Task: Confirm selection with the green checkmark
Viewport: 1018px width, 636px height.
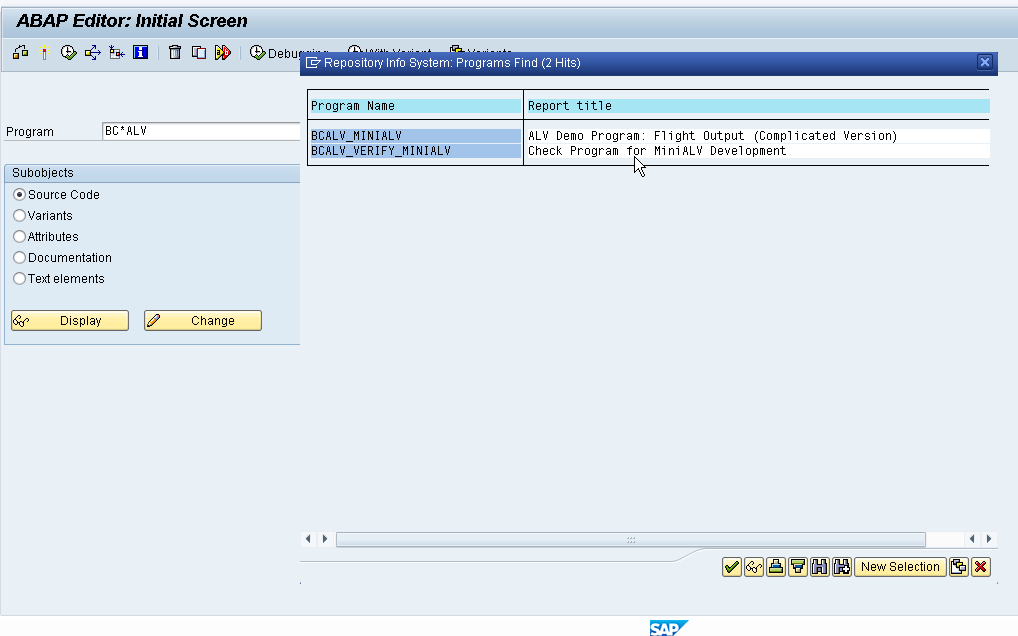Action: coord(732,567)
